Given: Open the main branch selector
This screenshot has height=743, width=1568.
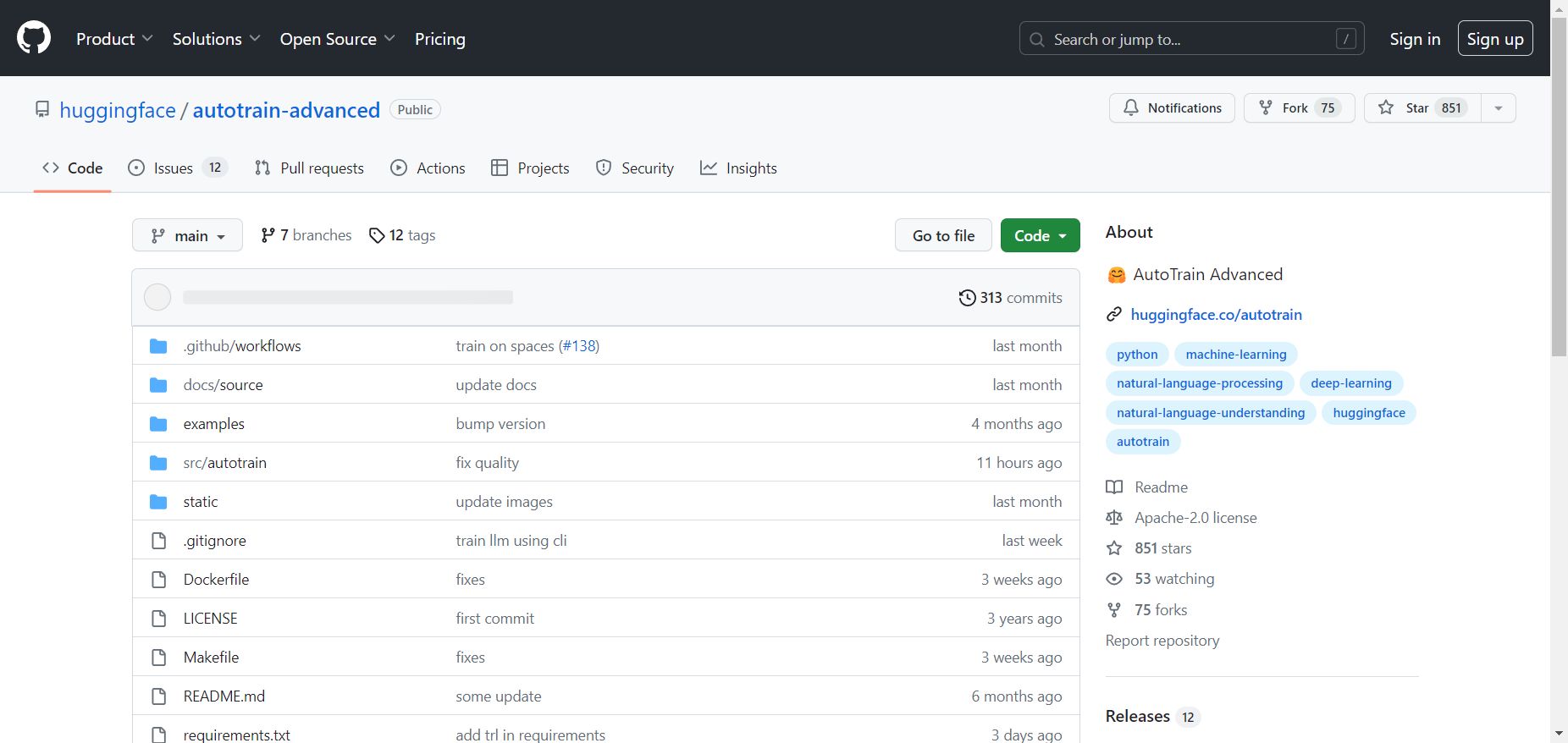Looking at the screenshot, I should click(x=187, y=235).
